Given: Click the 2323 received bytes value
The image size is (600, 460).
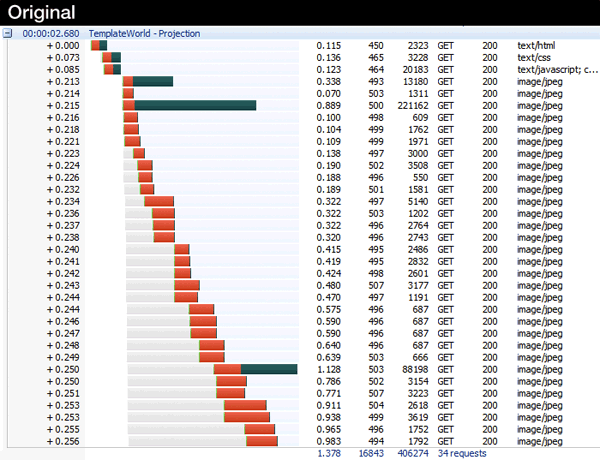Looking at the screenshot, I should point(418,46).
